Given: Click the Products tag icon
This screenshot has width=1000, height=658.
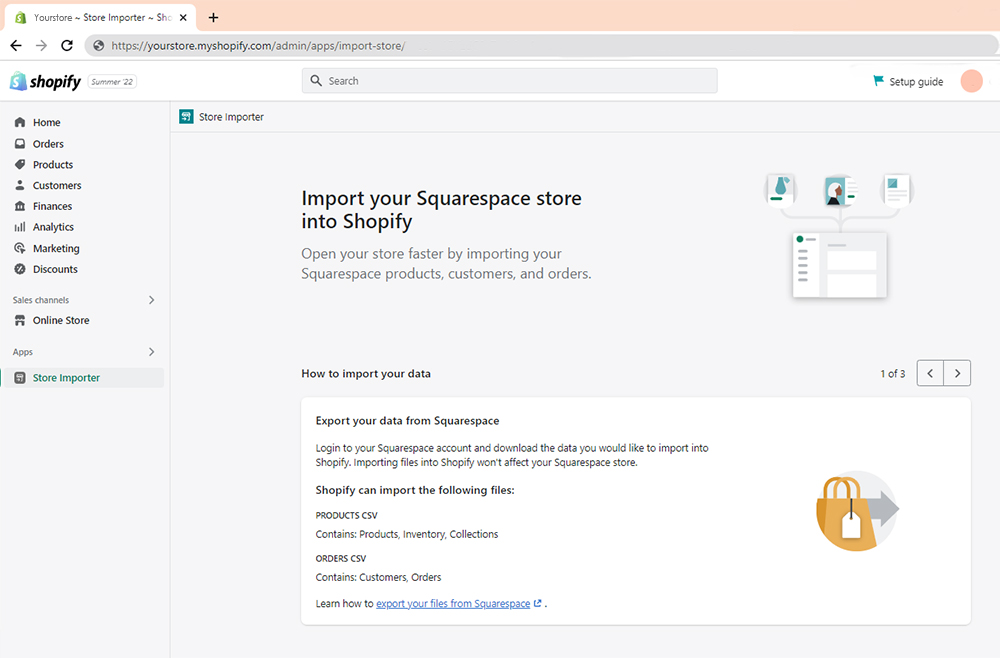Looking at the screenshot, I should pyautogui.click(x=20, y=164).
